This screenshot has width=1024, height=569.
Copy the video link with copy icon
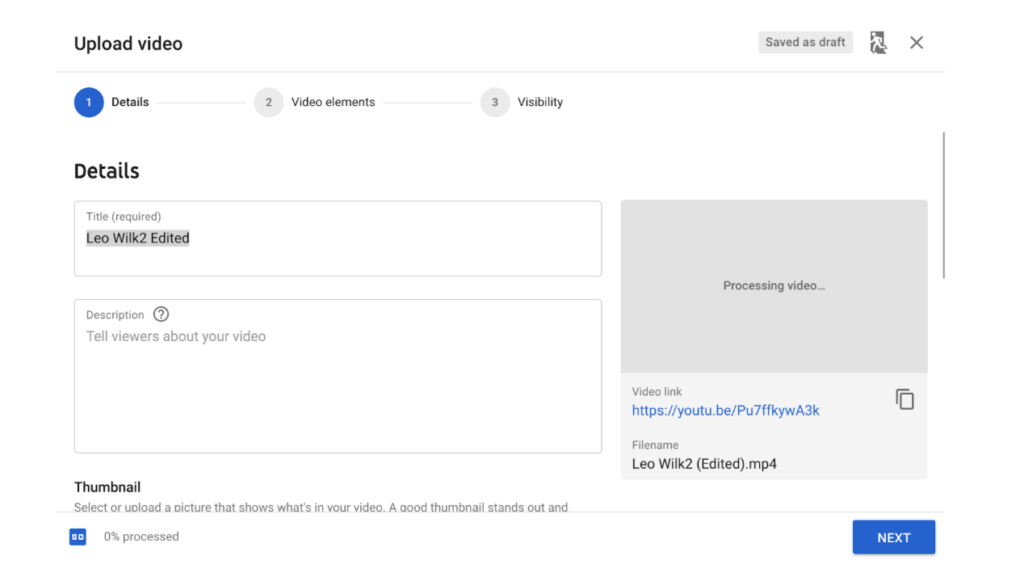[x=904, y=399]
